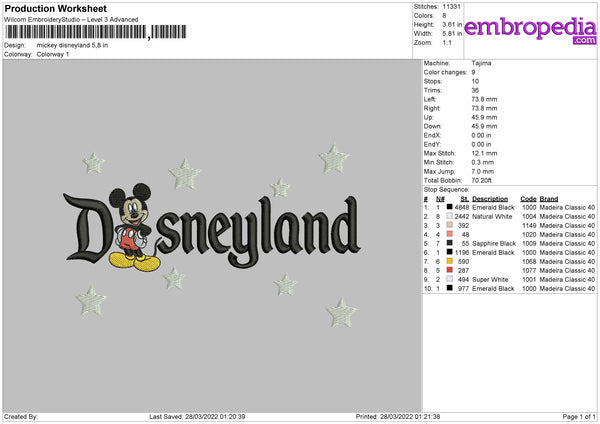Click the pink swatch for code 1020
This screenshot has height=424, width=600.
click(x=450, y=234)
